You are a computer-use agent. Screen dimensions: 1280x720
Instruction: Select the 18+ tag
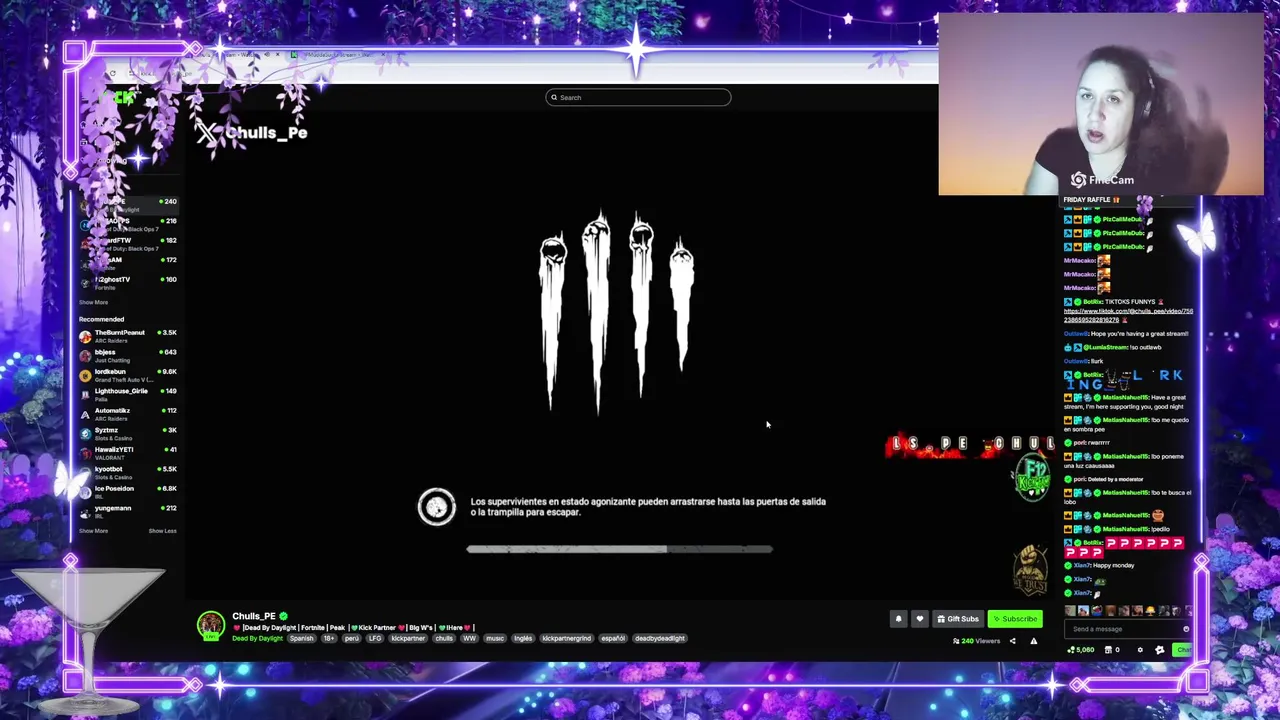(329, 638)
